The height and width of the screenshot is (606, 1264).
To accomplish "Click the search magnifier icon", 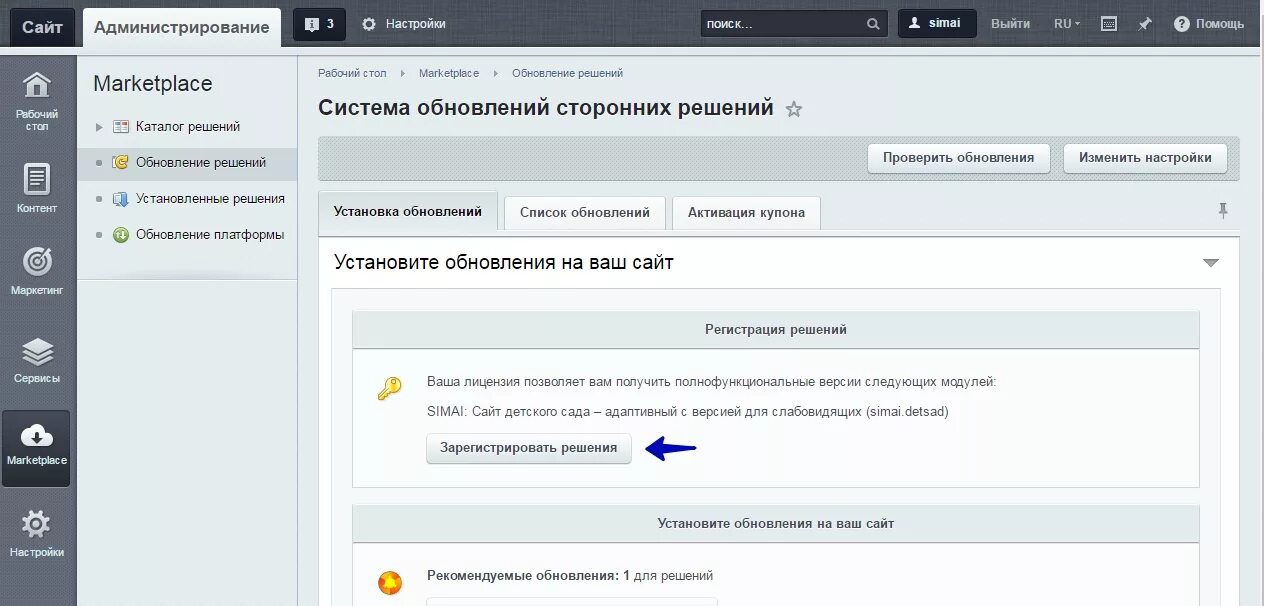I will pos(873,24).
